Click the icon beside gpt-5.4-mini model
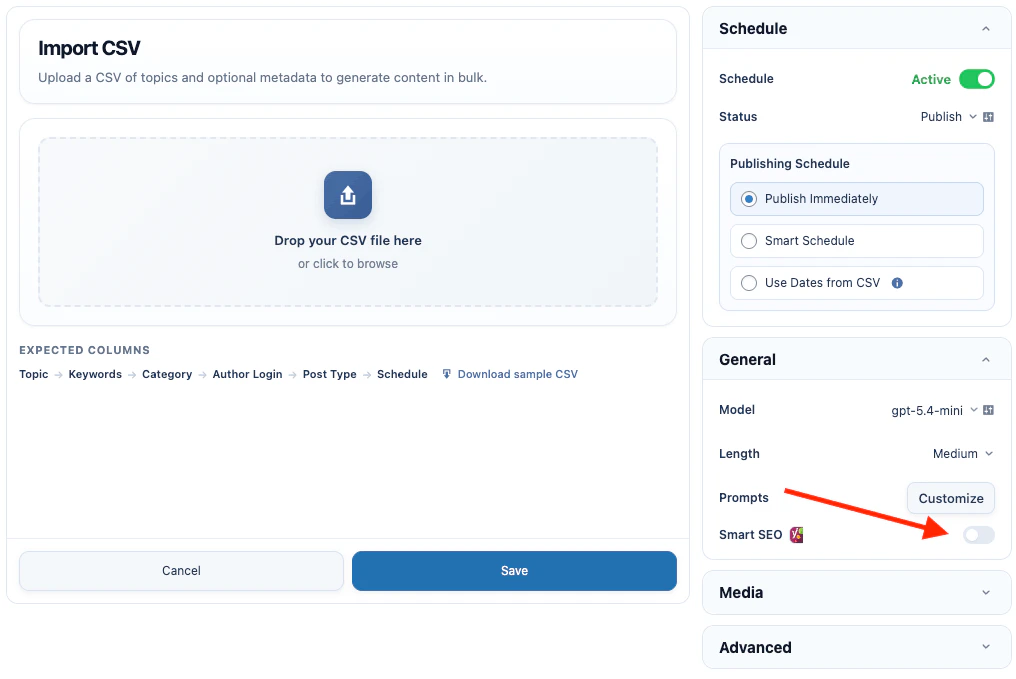The width and height of the screenshot is (1016, 679). [x=988, y=409]
